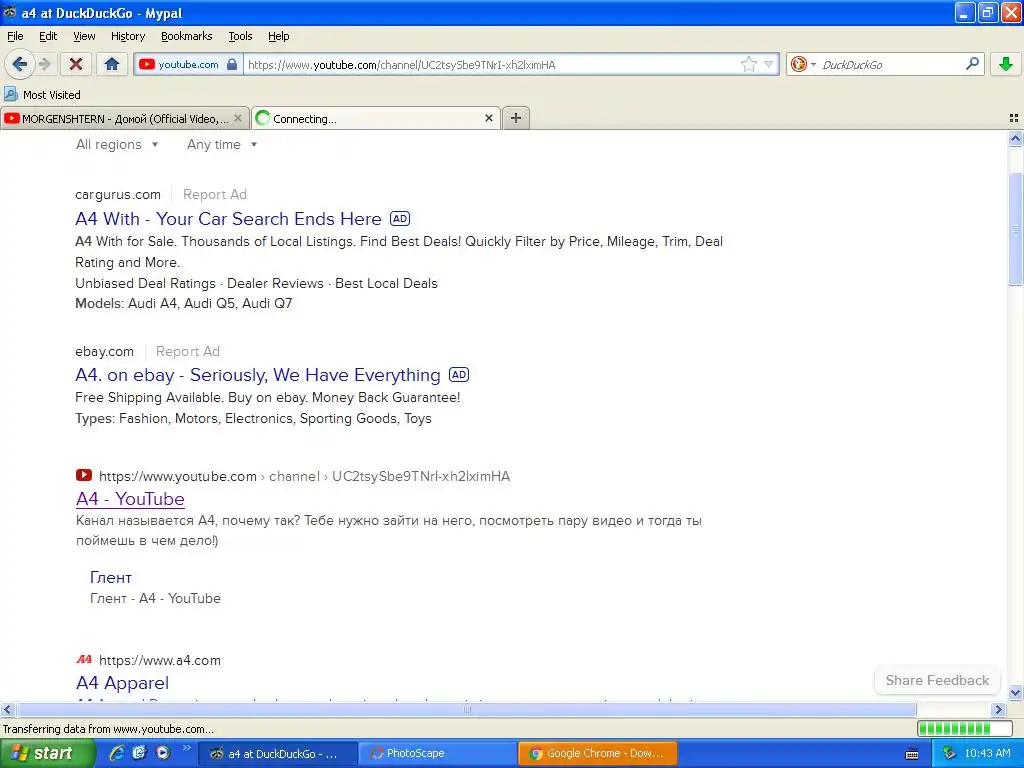Viewport: 1024px width, 768px height.
Task: Open the Most Visited bookmarks folder
Action: pyautogui.click(x=42, y=95)
